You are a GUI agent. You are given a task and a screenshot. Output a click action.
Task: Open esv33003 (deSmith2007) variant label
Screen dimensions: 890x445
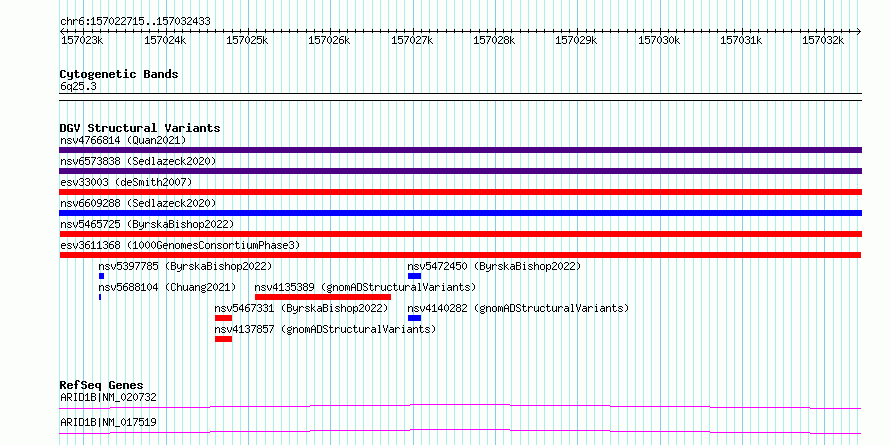126,182
